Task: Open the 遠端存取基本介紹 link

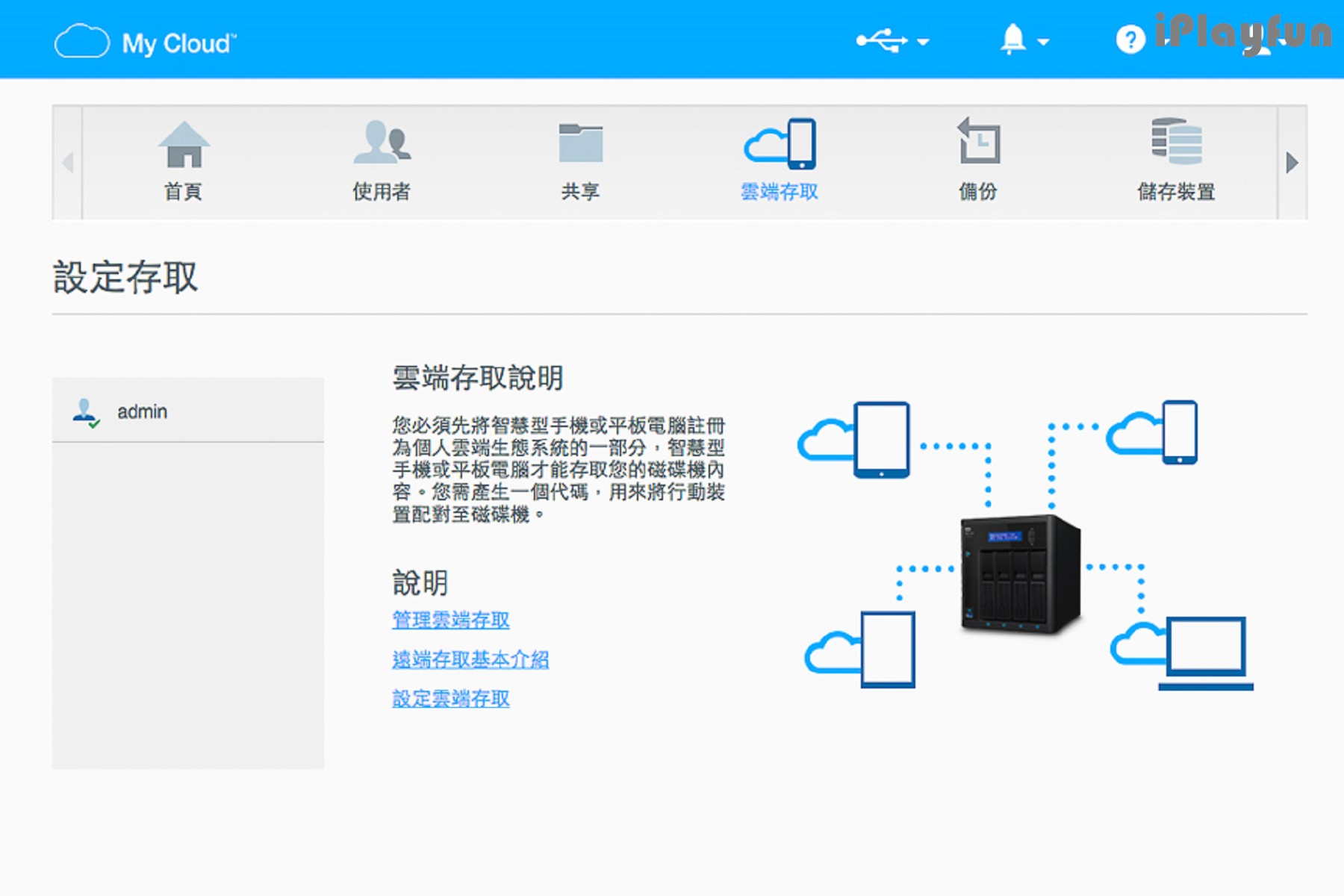Action: pos(470,659)
